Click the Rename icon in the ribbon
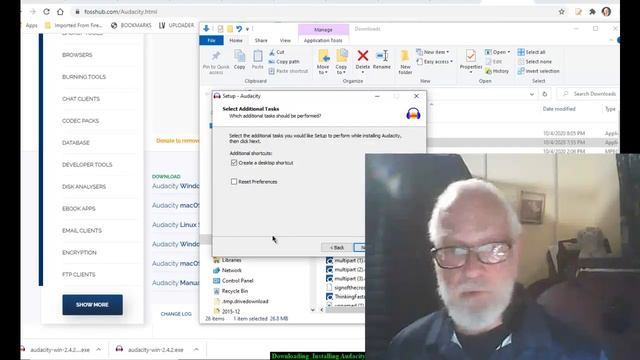The width and height of the screenshot is (640, 360). [x=382, y=56]
